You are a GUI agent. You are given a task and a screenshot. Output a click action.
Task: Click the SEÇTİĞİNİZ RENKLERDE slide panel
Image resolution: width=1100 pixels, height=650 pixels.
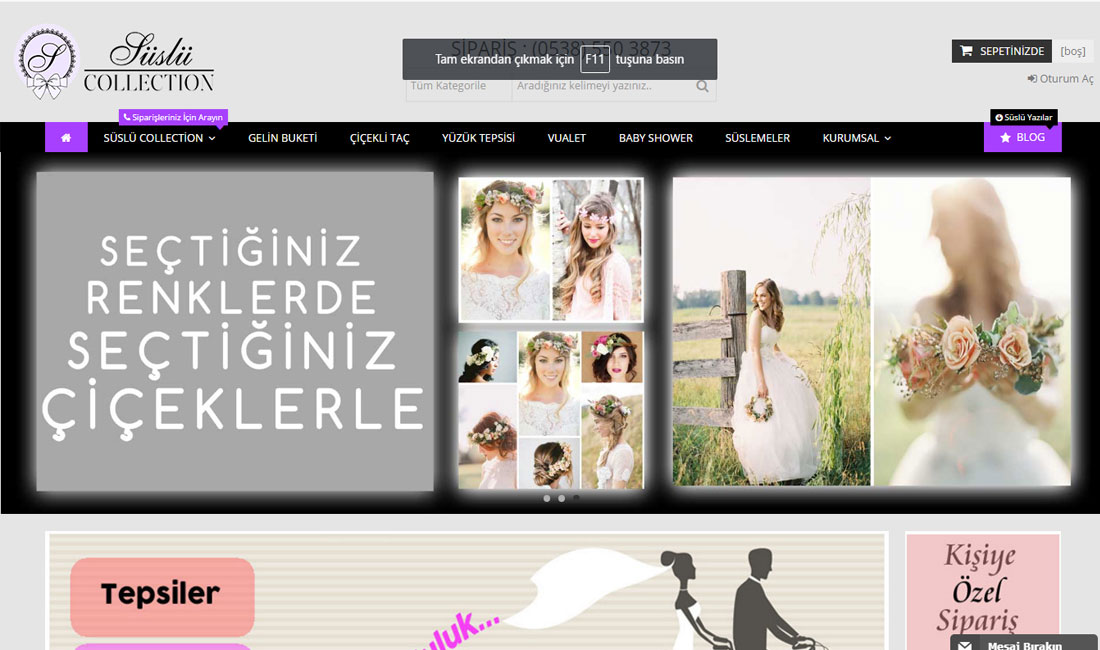pos(235,332)
